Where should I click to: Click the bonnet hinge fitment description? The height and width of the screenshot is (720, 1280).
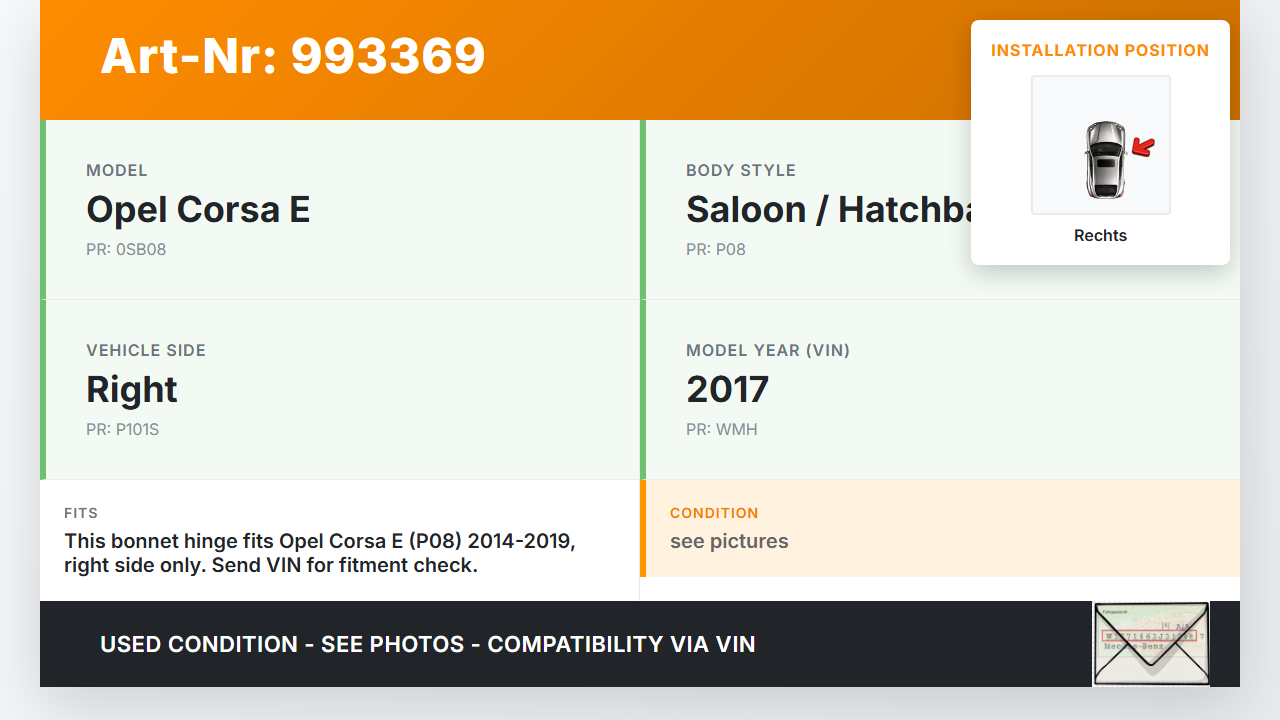pyautogui.click(x=320, y=553)
